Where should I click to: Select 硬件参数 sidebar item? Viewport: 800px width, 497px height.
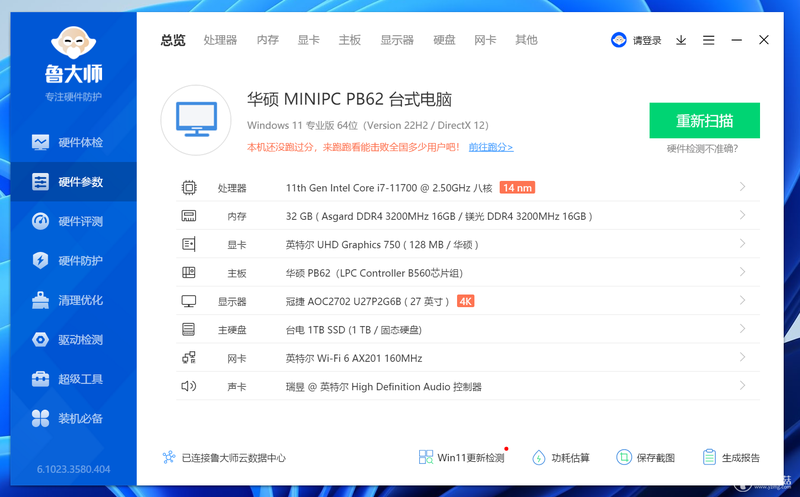[x=73, y=182]
